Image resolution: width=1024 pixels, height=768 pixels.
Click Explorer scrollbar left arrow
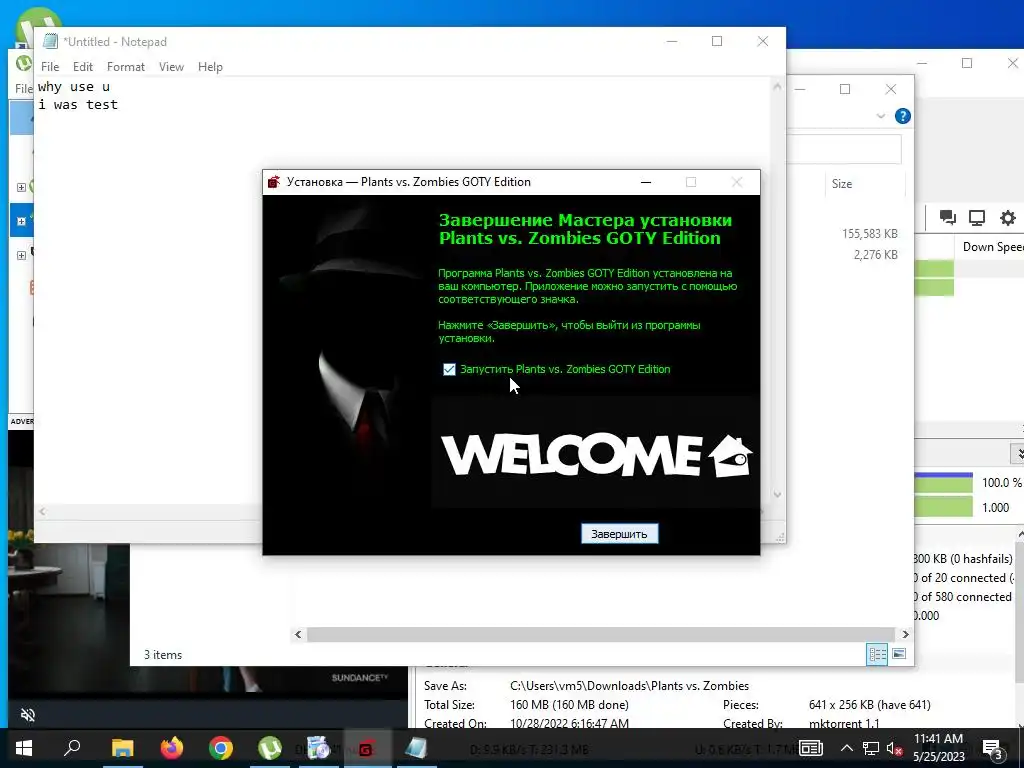tap(298, 634)
